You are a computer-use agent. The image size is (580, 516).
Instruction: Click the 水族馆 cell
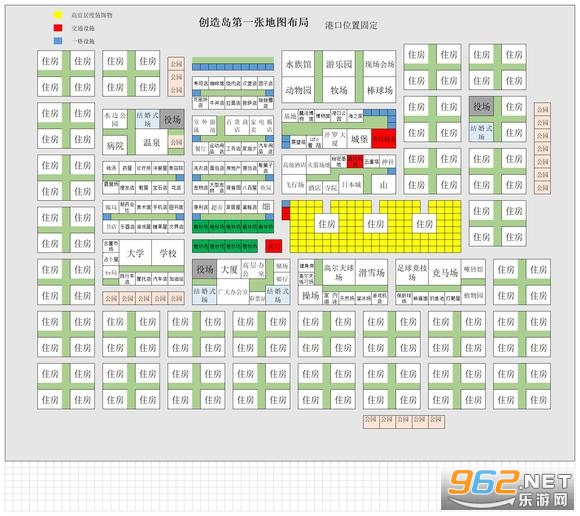coord(298,64)
